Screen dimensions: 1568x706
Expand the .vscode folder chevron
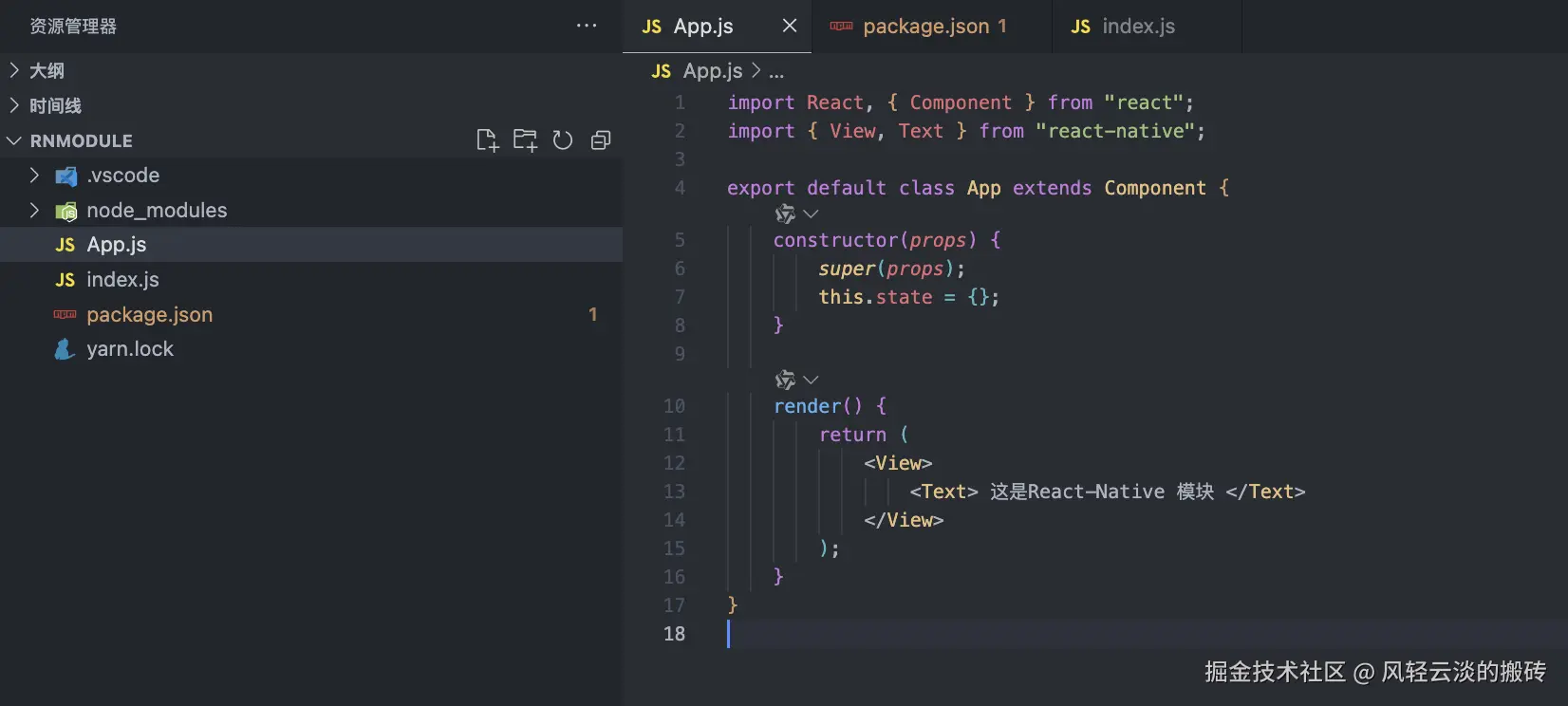tap(34, 176)
